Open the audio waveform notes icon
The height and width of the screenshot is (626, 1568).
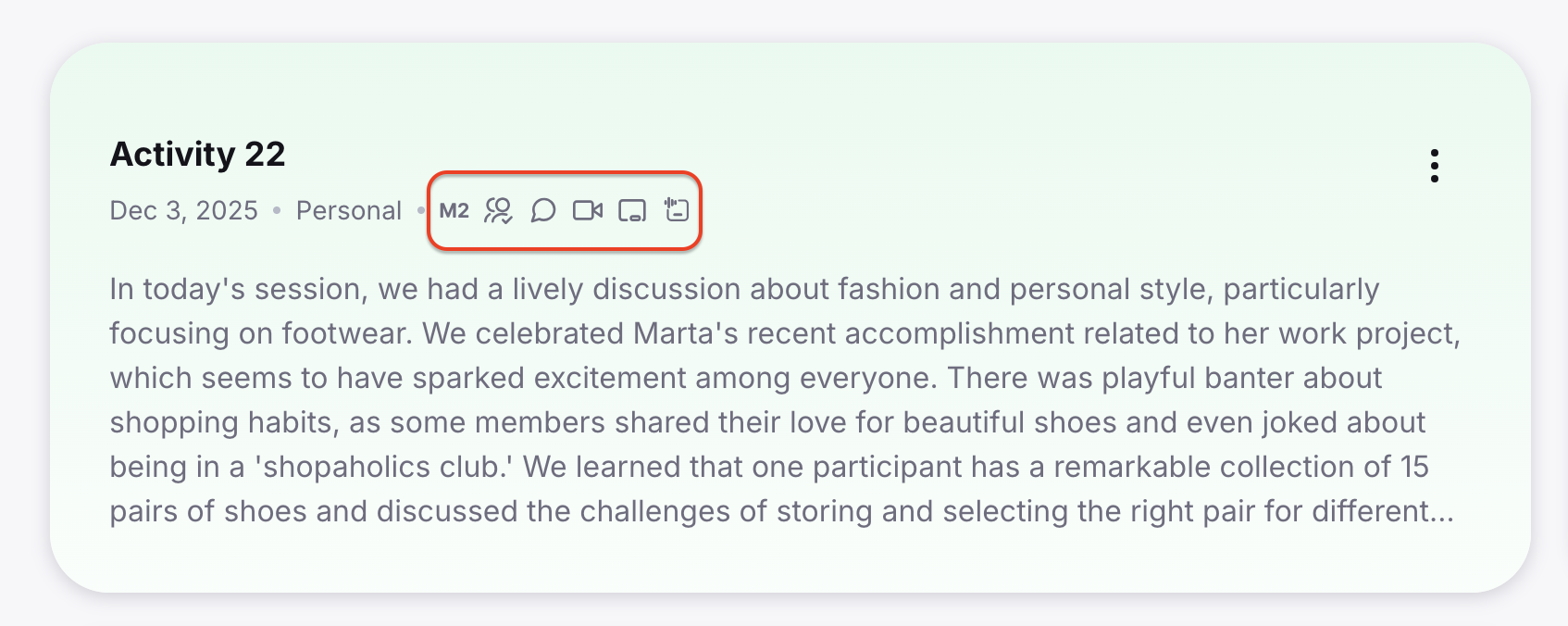677,211
